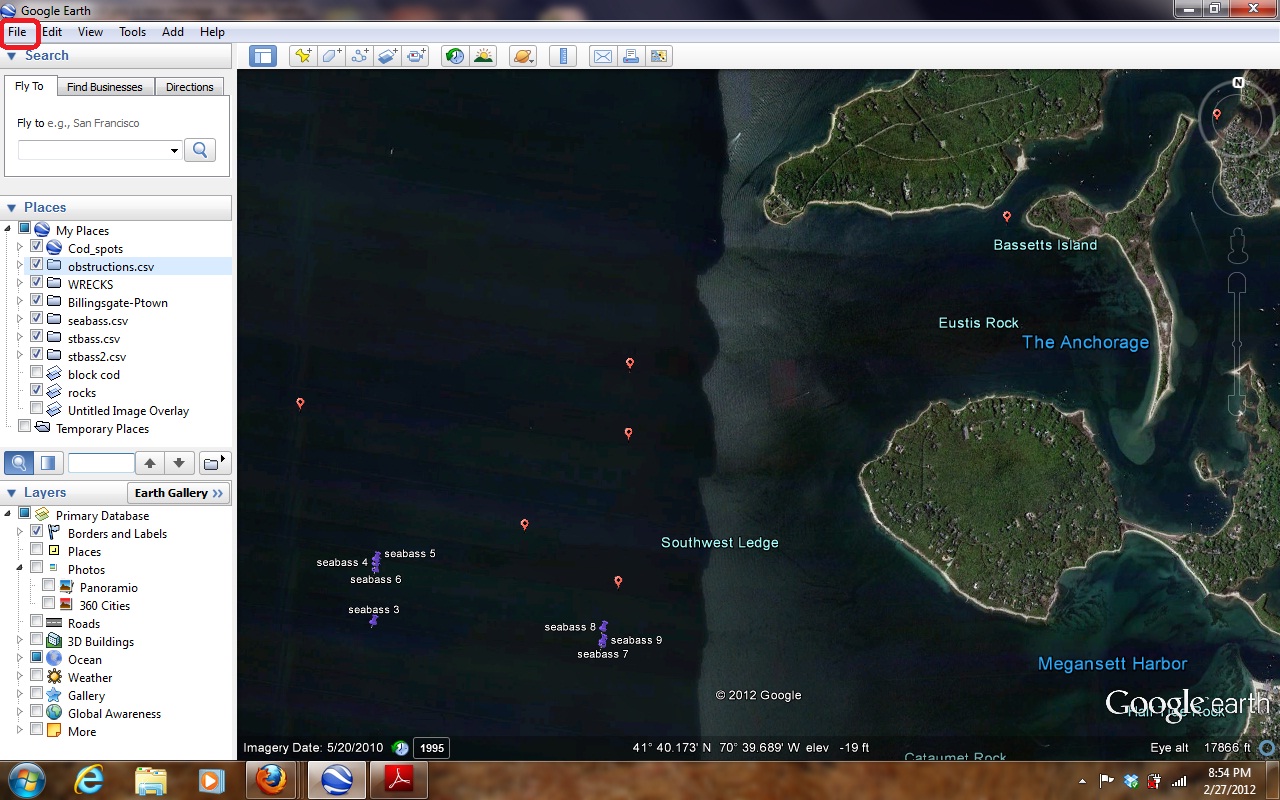
Task: Move selected place up with the up arrow
Action: 150,463
